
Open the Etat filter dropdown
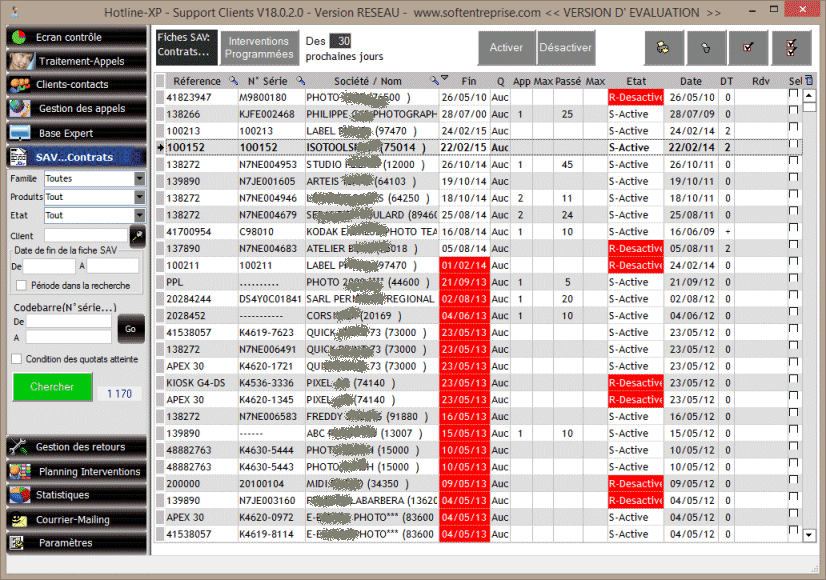click(139, 215)
